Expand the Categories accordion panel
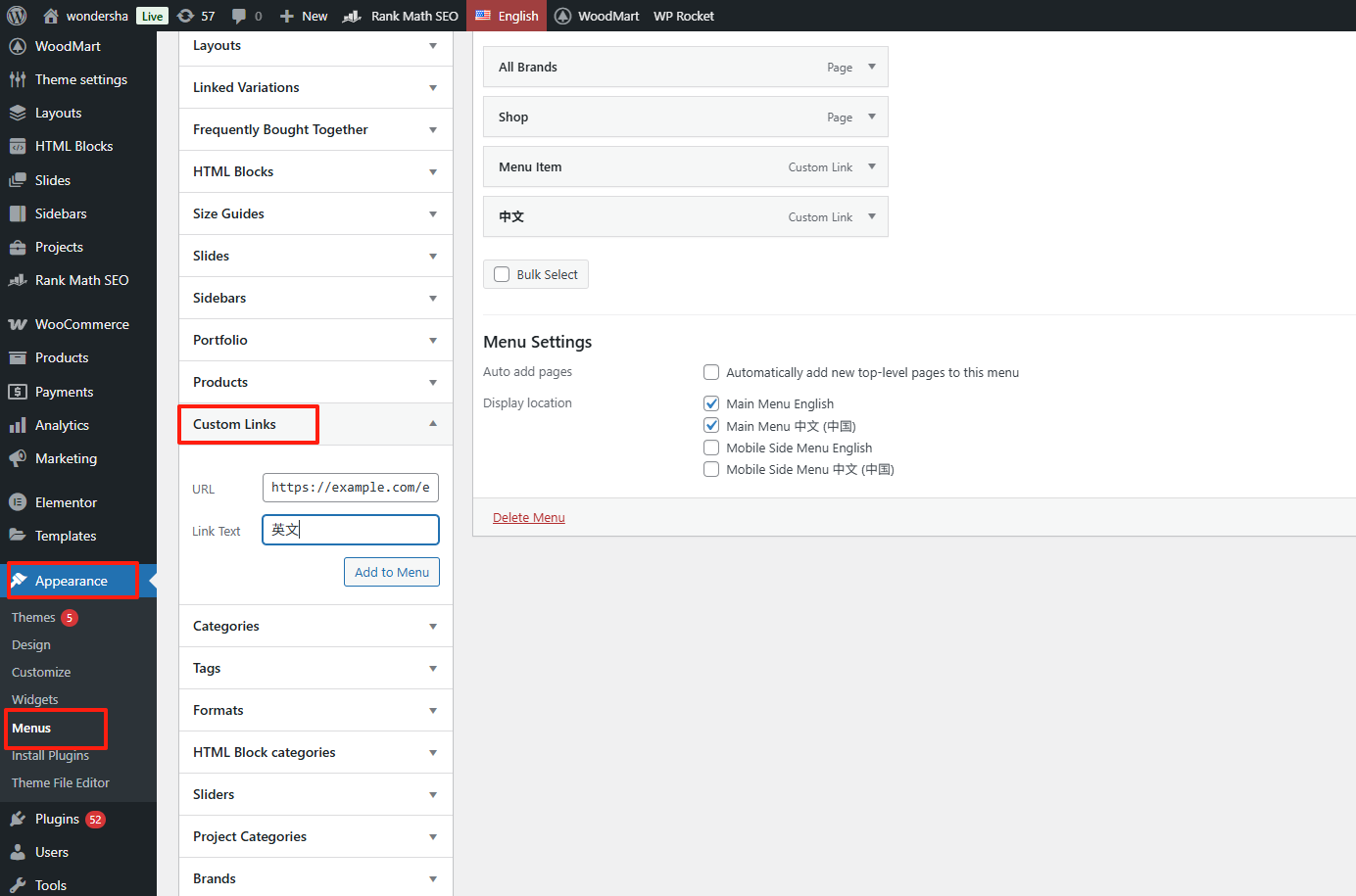 [432, 627]
